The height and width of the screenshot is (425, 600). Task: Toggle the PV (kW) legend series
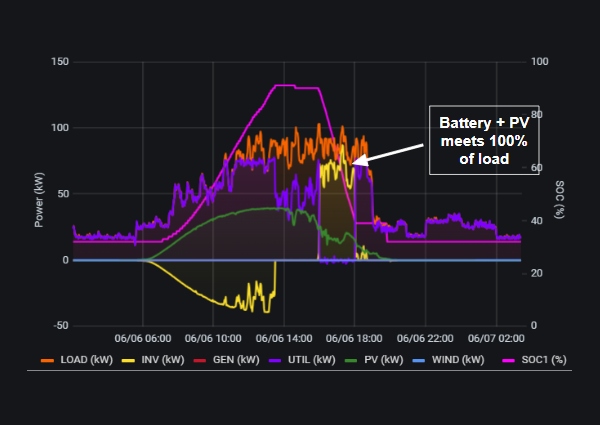coord(374,360)
